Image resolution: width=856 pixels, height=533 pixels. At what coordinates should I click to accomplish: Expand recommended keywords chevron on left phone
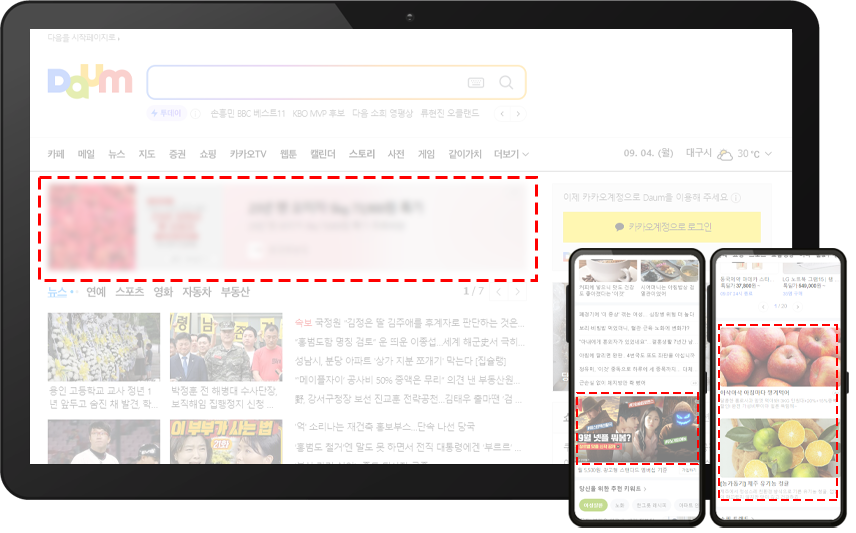point(646,489)
